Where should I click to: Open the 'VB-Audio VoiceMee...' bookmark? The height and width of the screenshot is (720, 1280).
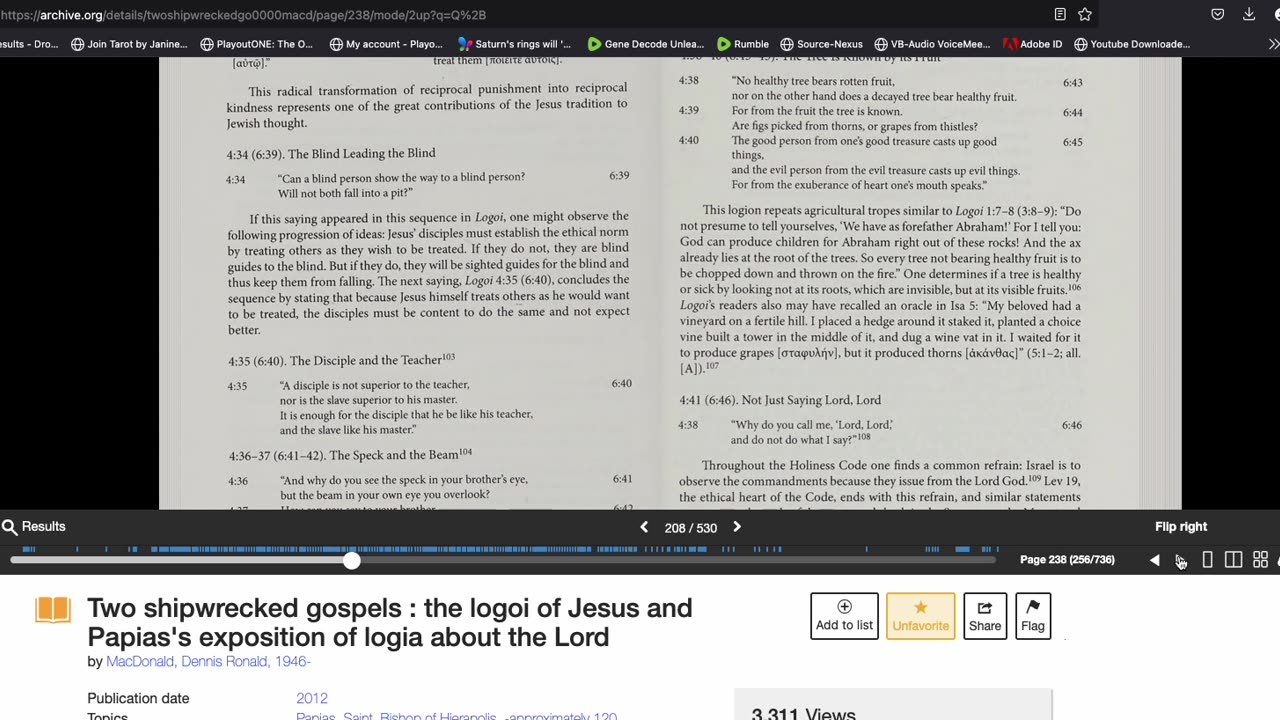click(x=932, y=44)
